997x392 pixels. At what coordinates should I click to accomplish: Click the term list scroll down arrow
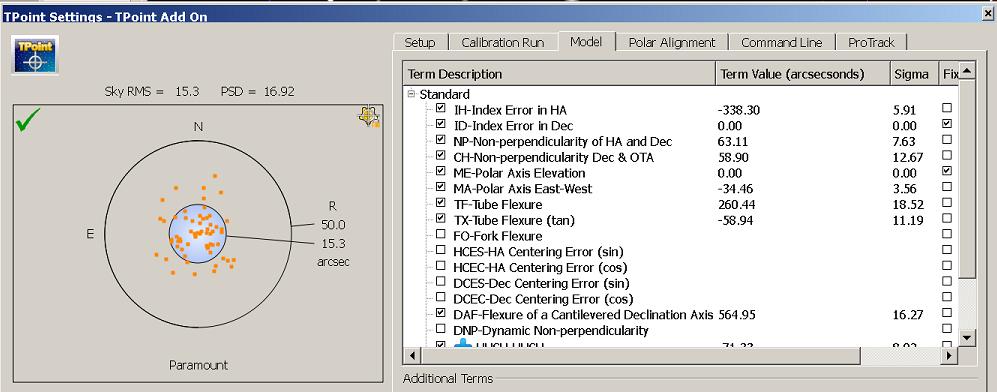click(966, 339)
